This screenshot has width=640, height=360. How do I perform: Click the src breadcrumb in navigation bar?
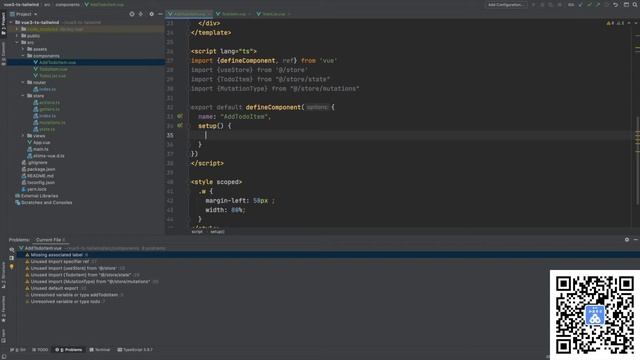[x=47, y=4]
